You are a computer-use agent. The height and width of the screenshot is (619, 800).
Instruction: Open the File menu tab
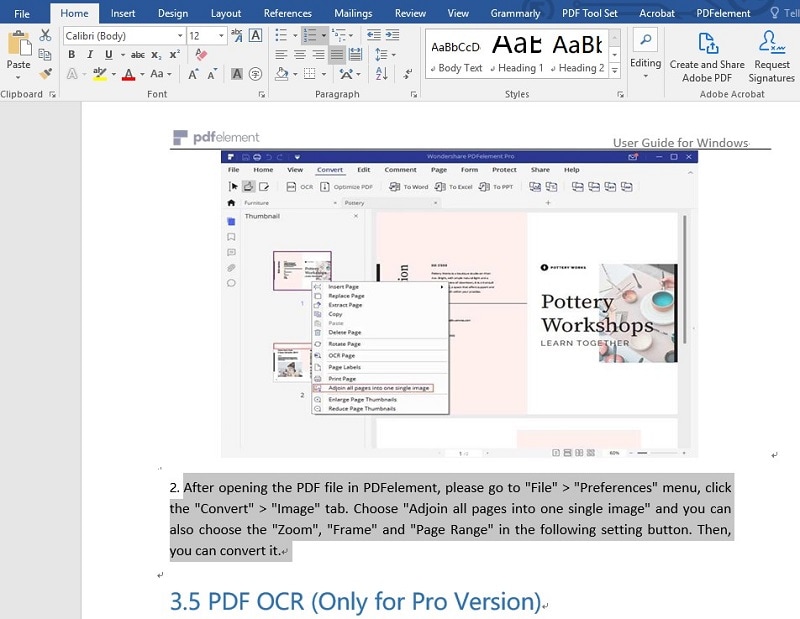tap(21, 13)
